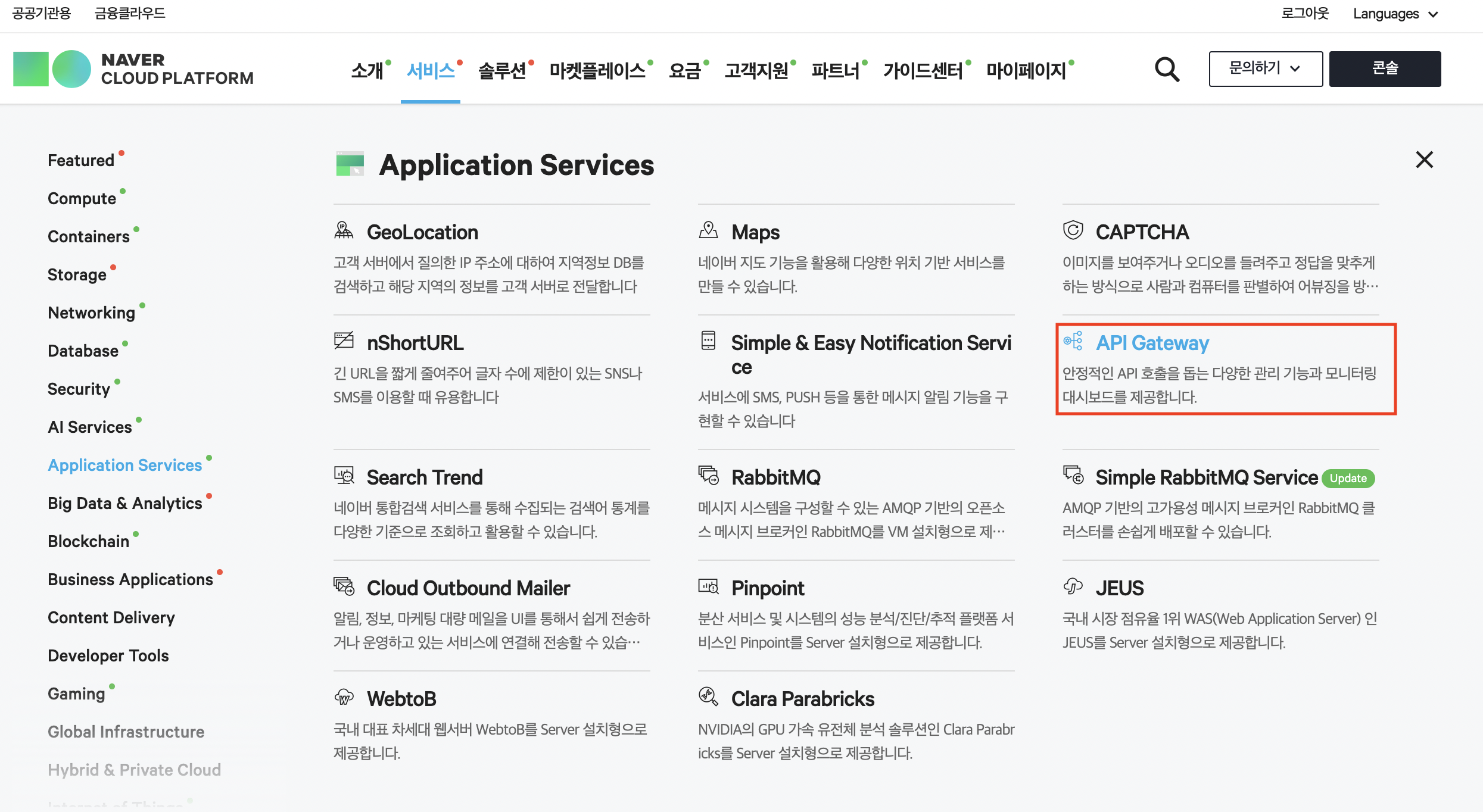Click the Pinpoint service icon
The height and width of the screenshot is (812, 1483).
[708, 587]
